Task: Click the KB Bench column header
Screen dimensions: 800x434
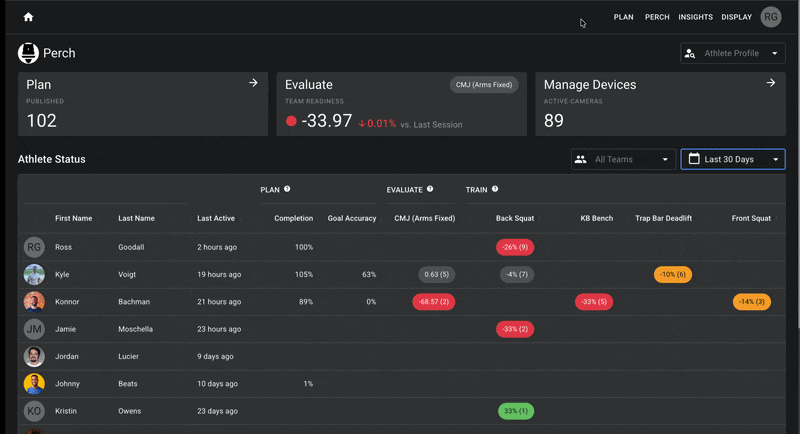Action: (596, 218)
